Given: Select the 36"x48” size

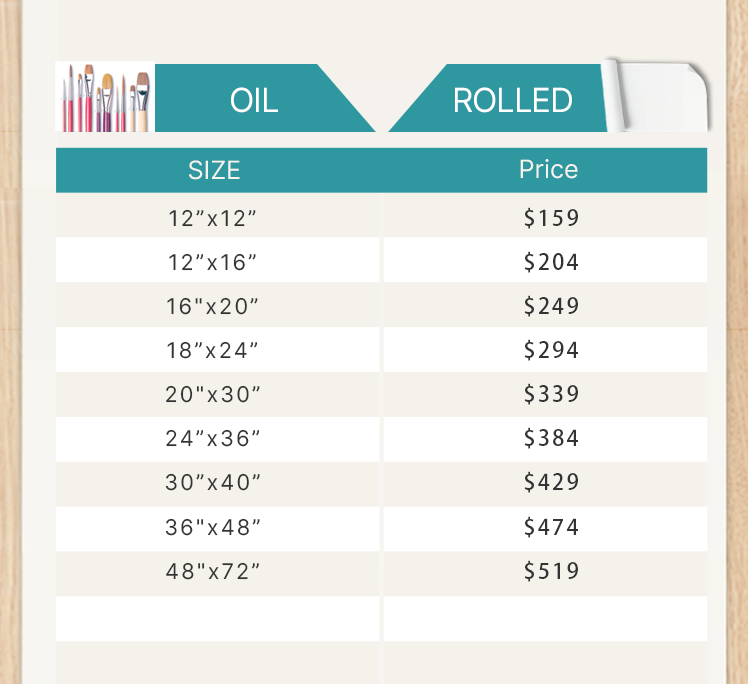Looking at the screenshot, I should (x=213, y=527).
